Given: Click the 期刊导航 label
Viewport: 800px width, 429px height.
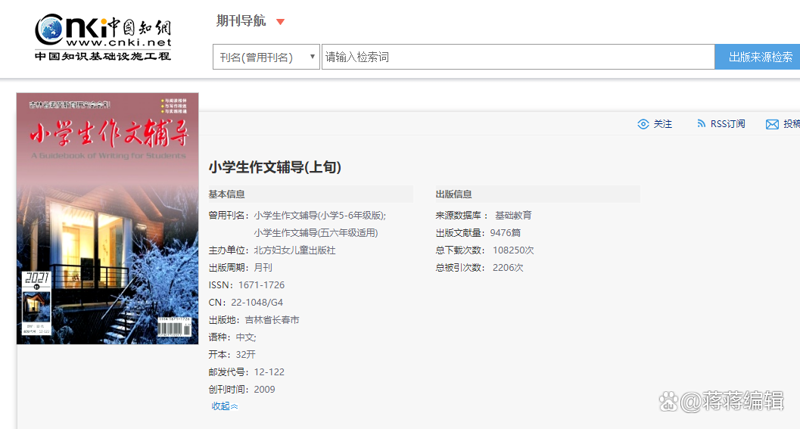Looking at the screenshot, I should pos(241,21).
